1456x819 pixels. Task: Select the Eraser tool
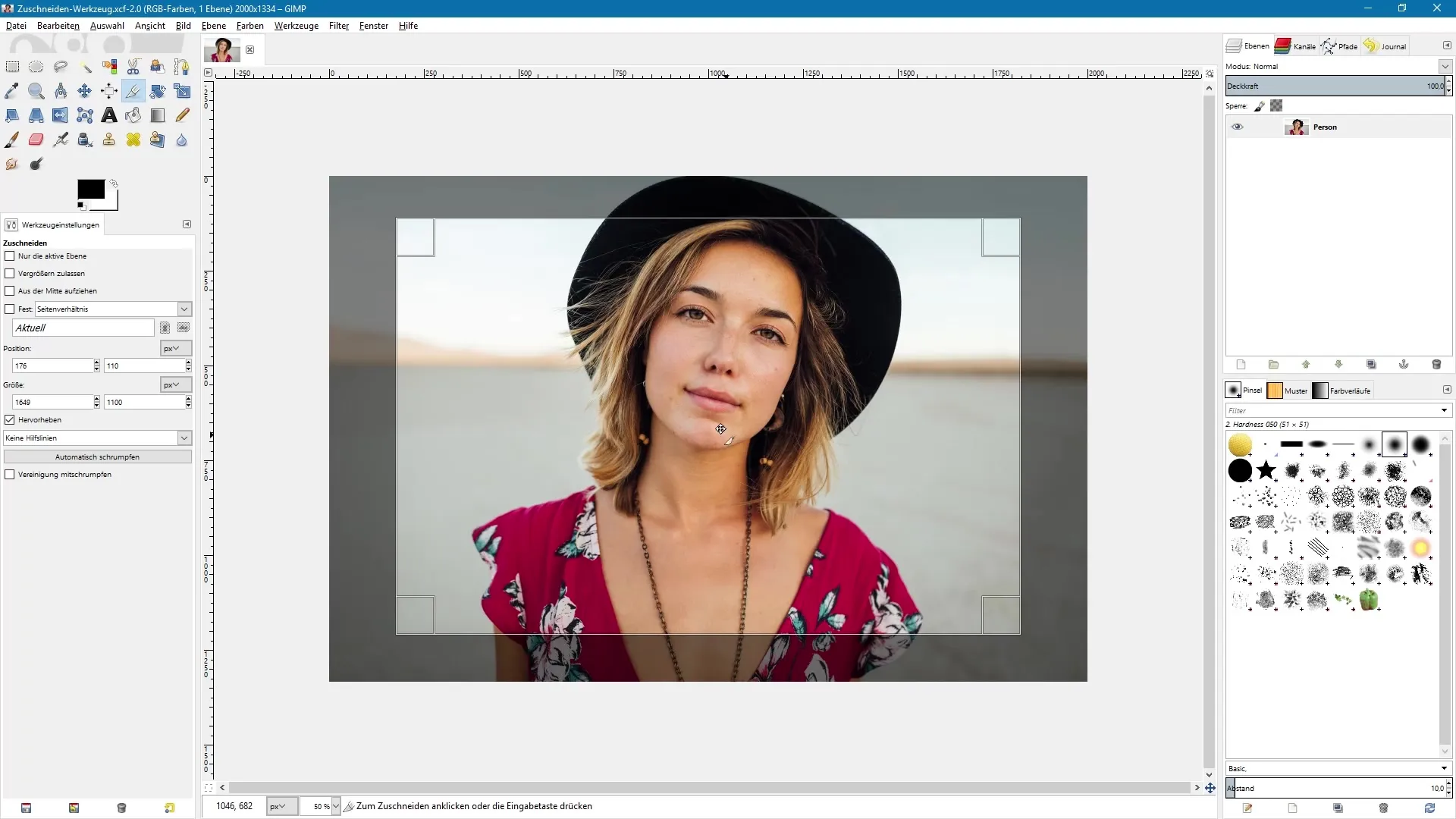point(36,140)
